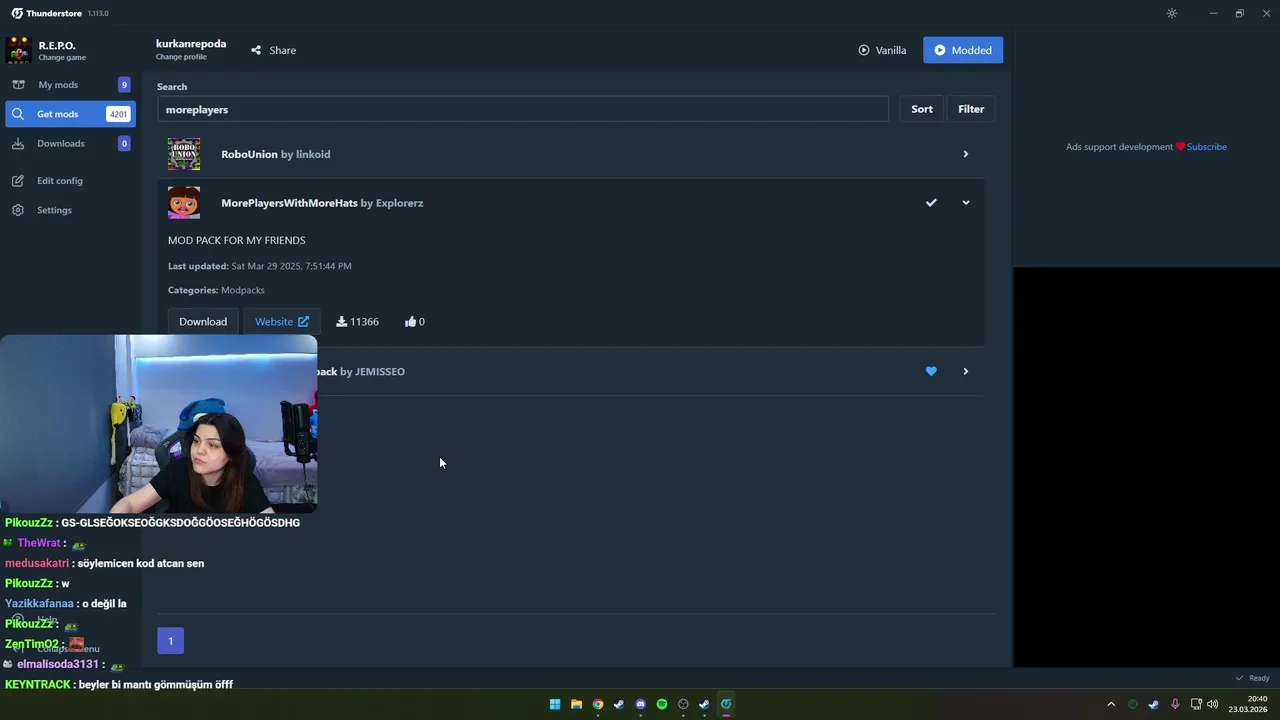
Task: Open the mod Website link
Action: point(282,322)
